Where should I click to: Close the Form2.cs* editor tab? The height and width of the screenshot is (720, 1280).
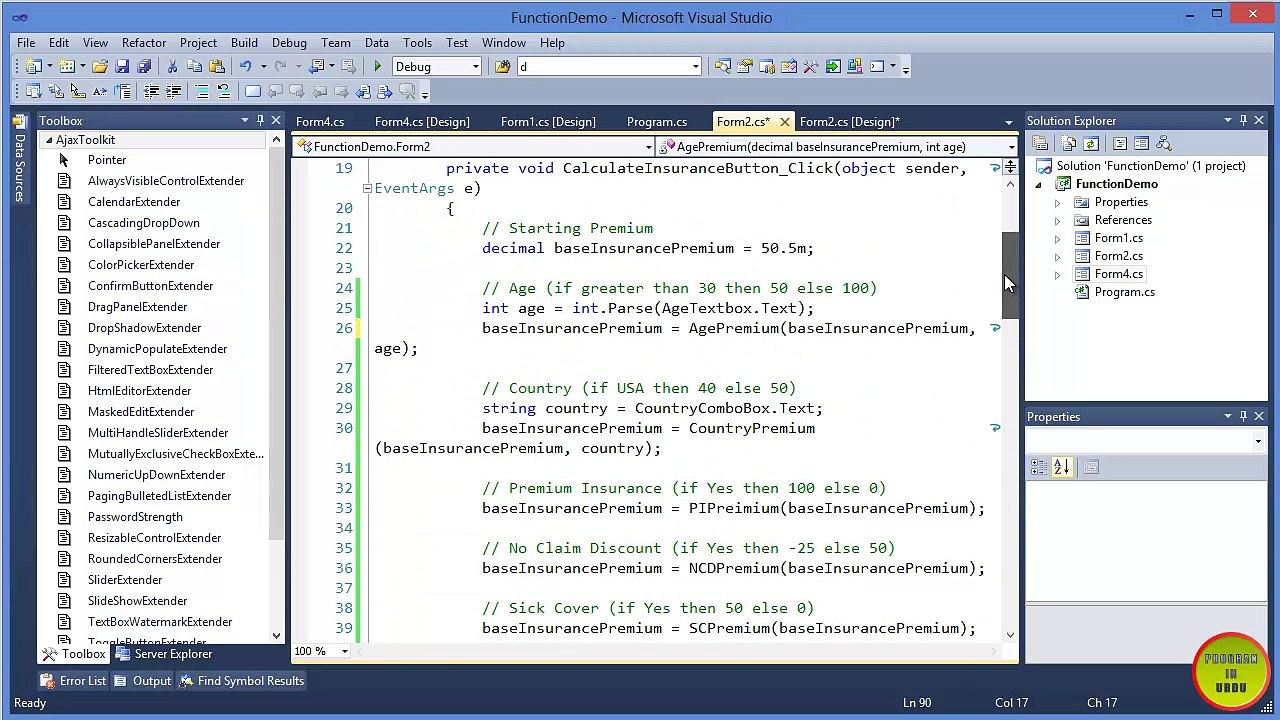[x=784, y=121]
